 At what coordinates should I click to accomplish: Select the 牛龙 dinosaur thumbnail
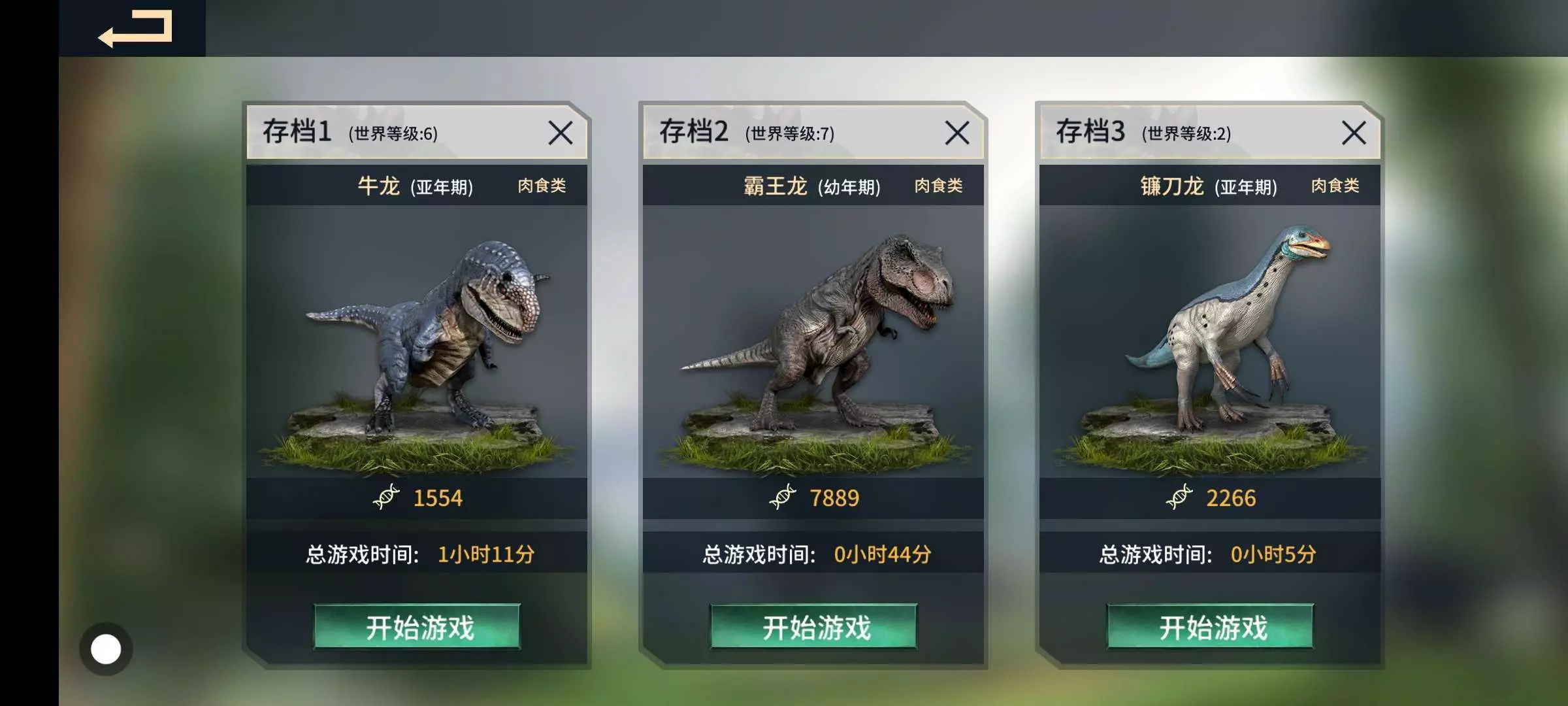click(417, 341)
